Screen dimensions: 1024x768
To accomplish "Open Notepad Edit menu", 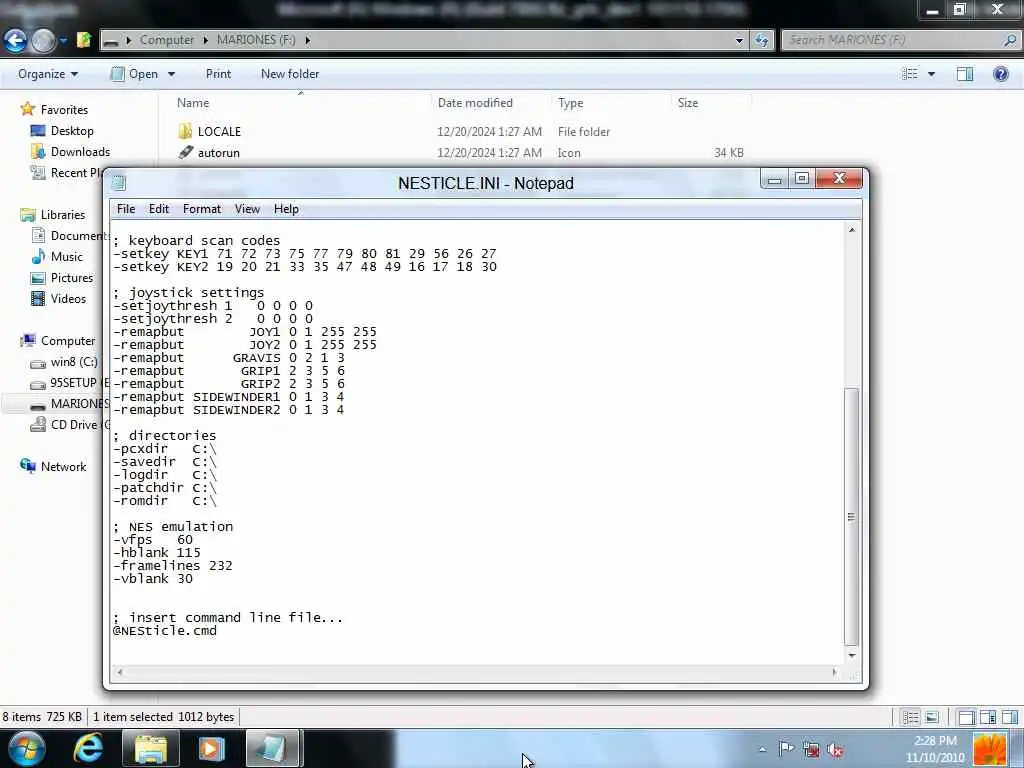I will [159, 209].
